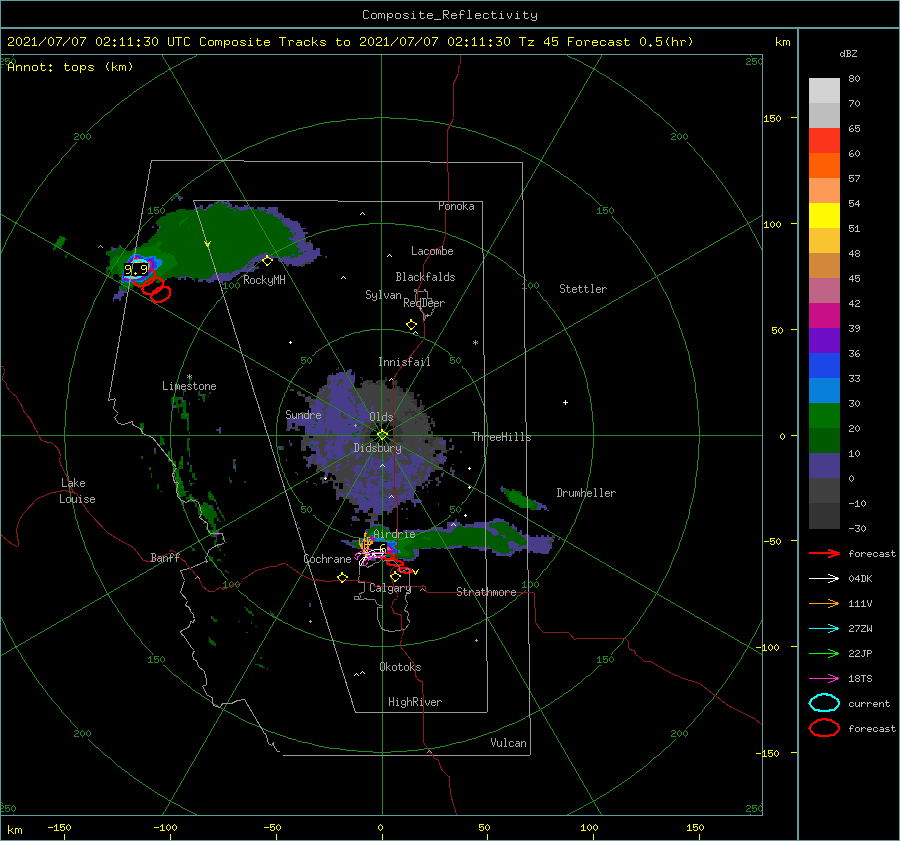The image size is (900, 841).
Task: Click the Composite_Reflectivity title
Action: (449, 15)
